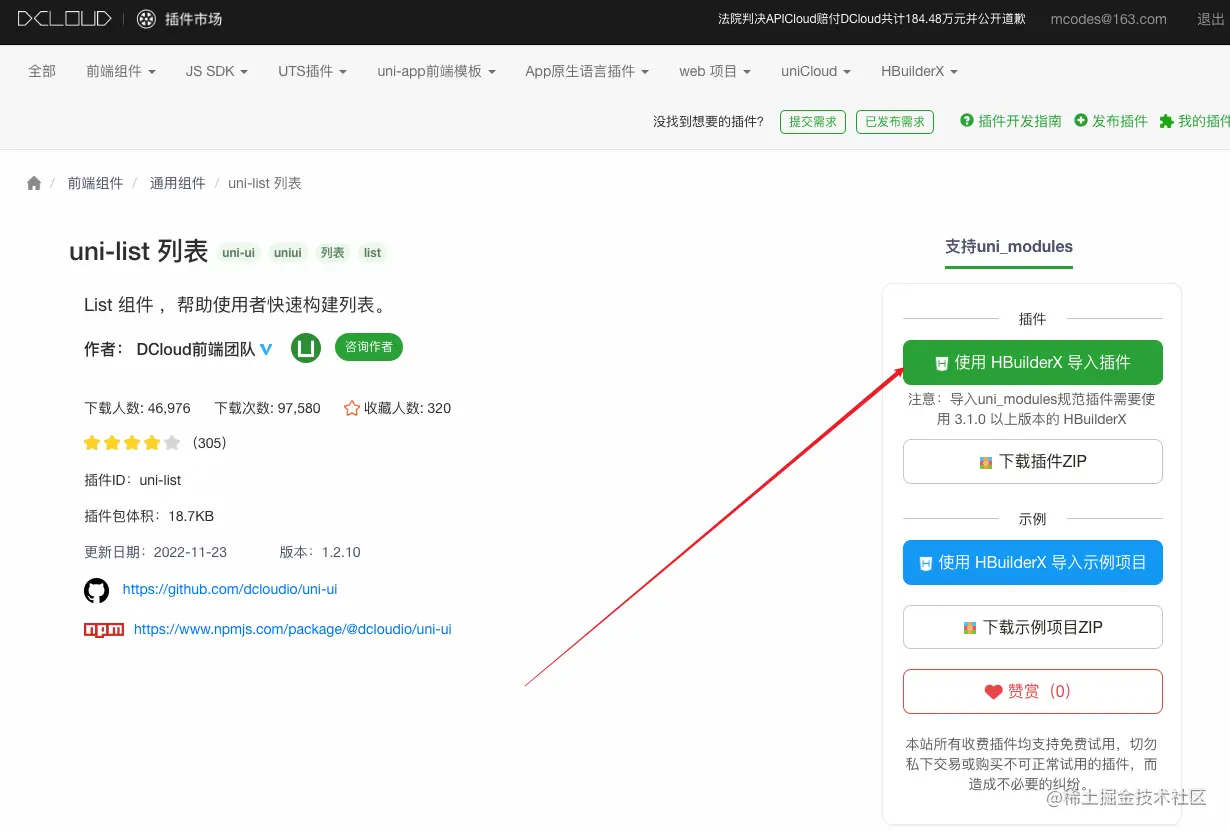
Task: Click the 赞赏 (0) button
Action: tap(1033, 691)
